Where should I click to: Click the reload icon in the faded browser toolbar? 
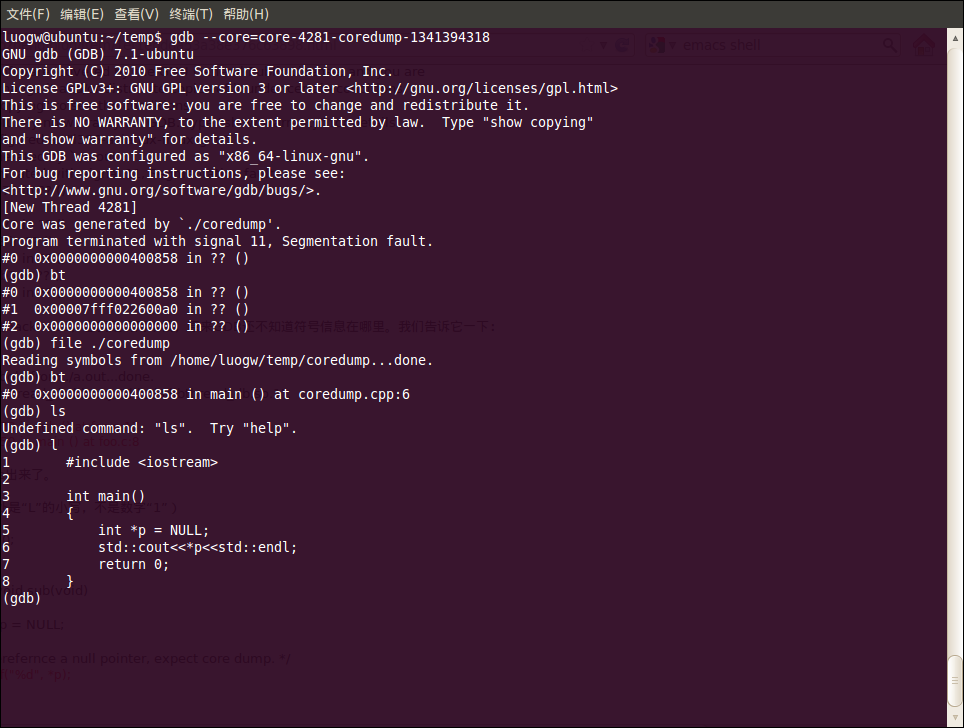click(x=622, y=45)
